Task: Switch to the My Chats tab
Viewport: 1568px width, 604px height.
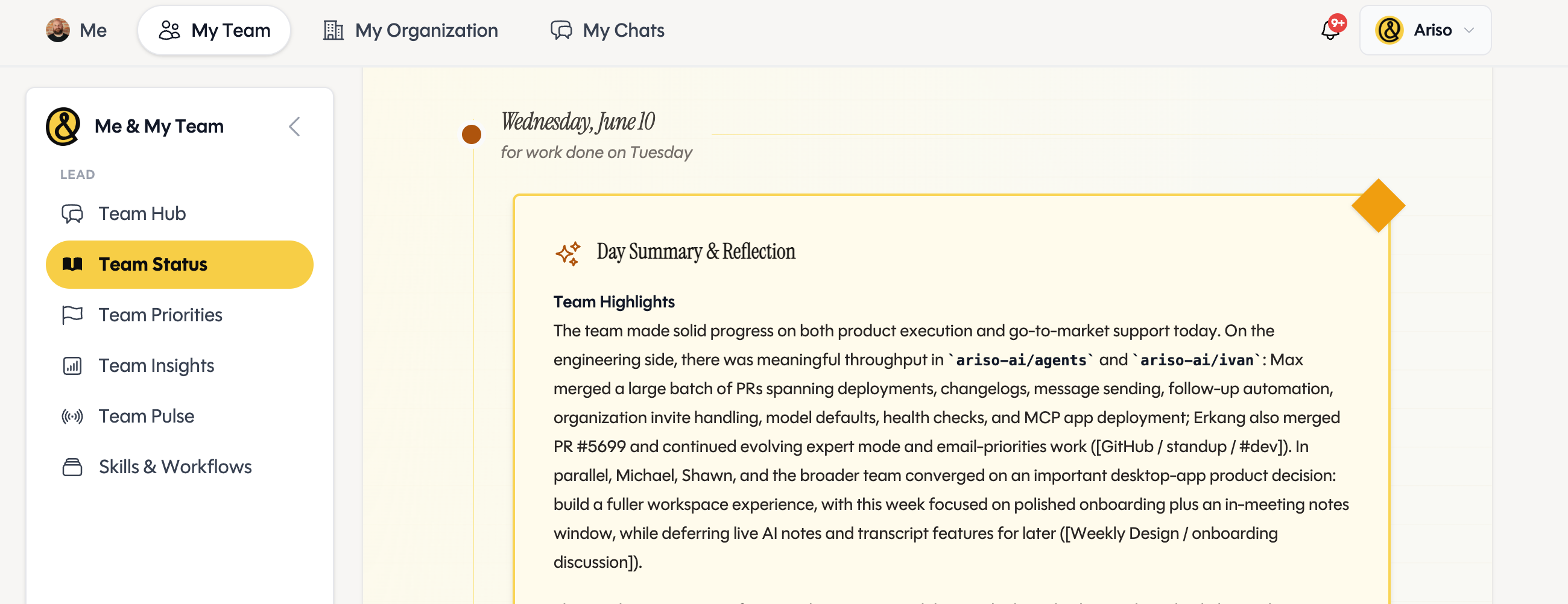Action: pyautogui.click(x=607, y=30)
